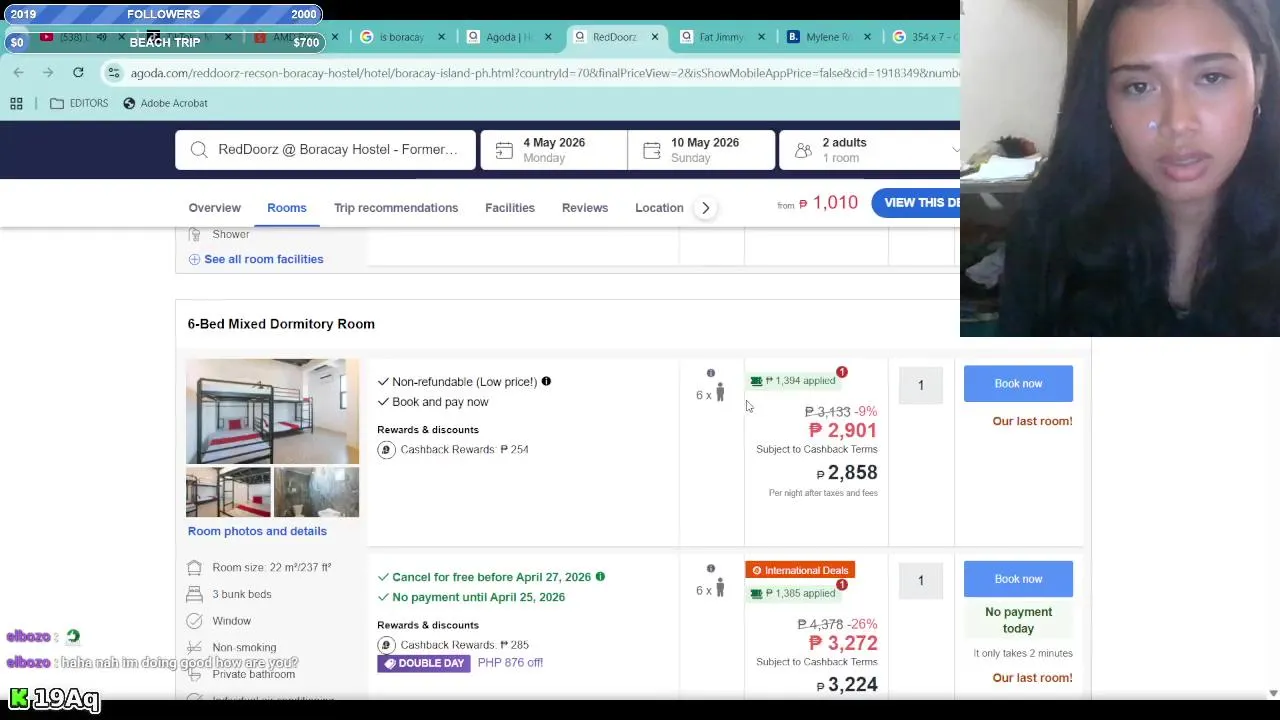
Task: Open the main bunk bed room photo
Action: [x=272, y=411]
